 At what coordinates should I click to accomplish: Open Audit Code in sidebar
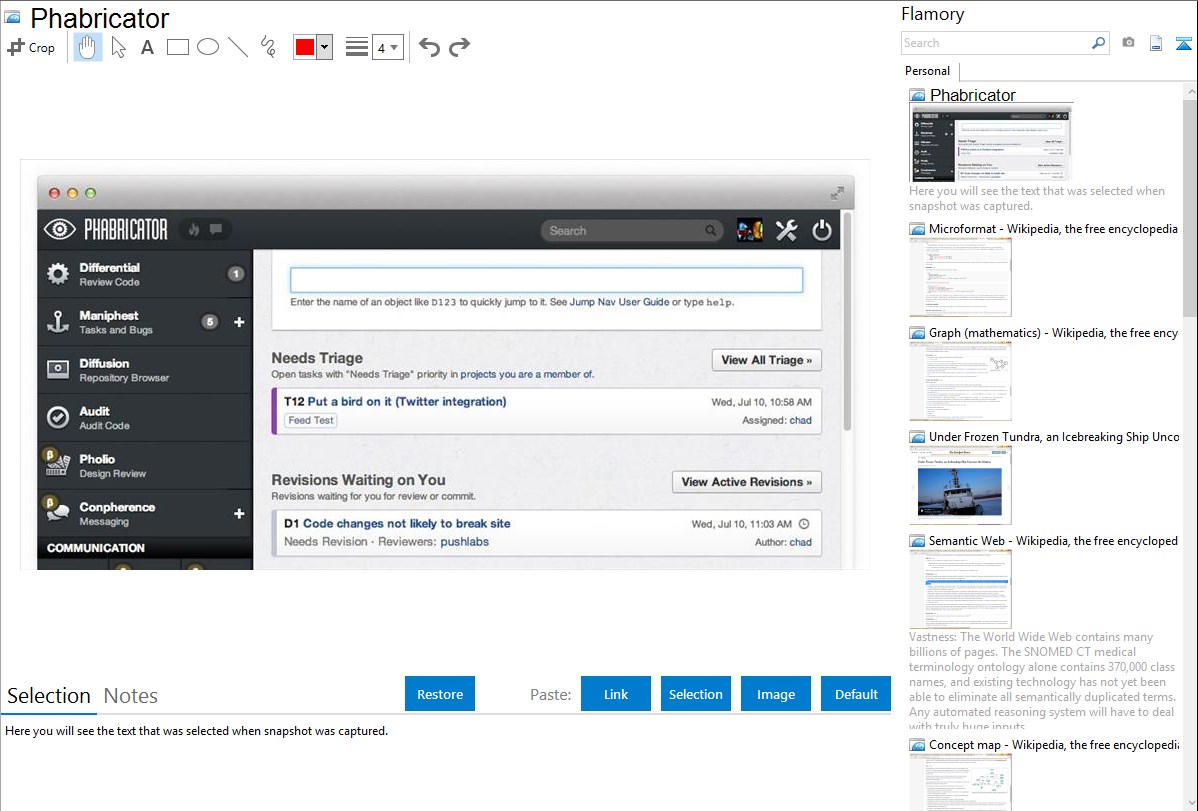[x=145, y=418]
